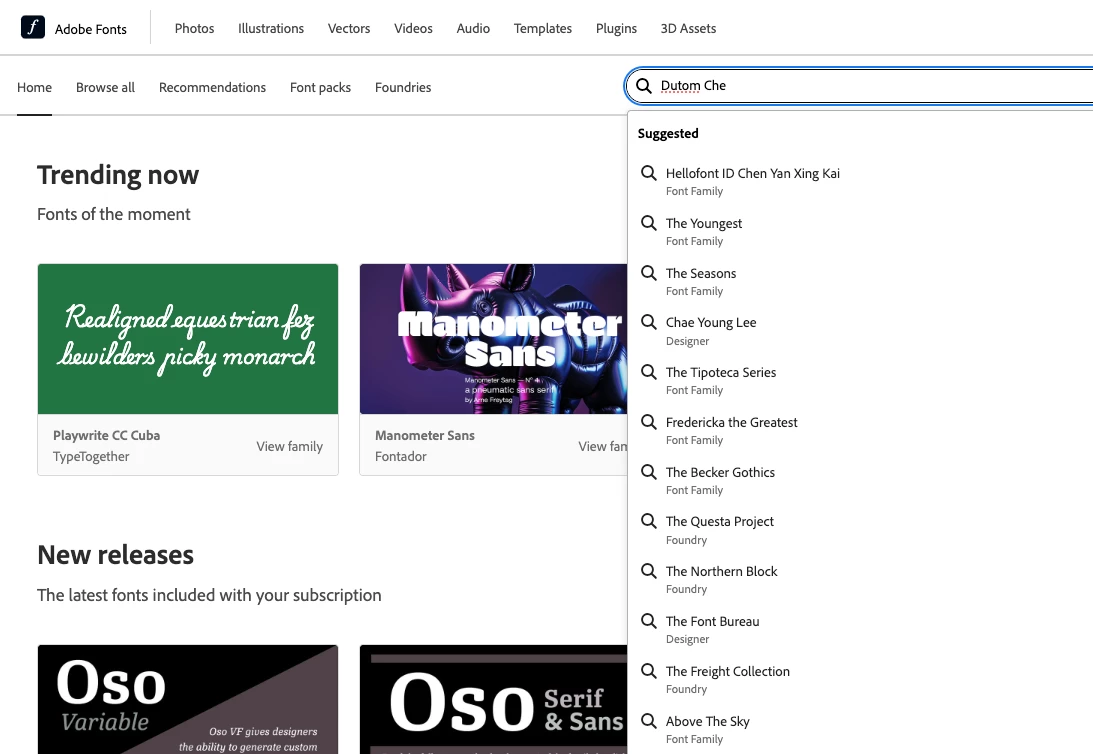Image resolution: width=1093 pixels, height=754 pixels.
Task: Click the magnifier icon in search field
Action: [x=644, y=86]
